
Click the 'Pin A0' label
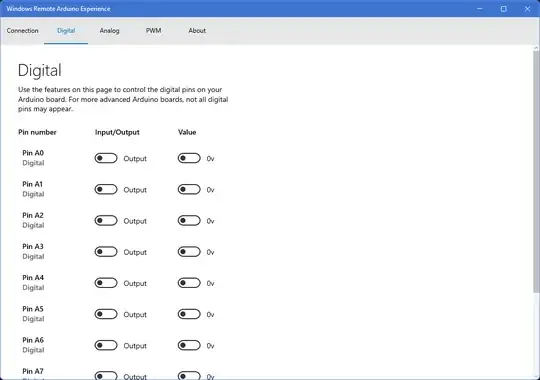pos(33,153)
